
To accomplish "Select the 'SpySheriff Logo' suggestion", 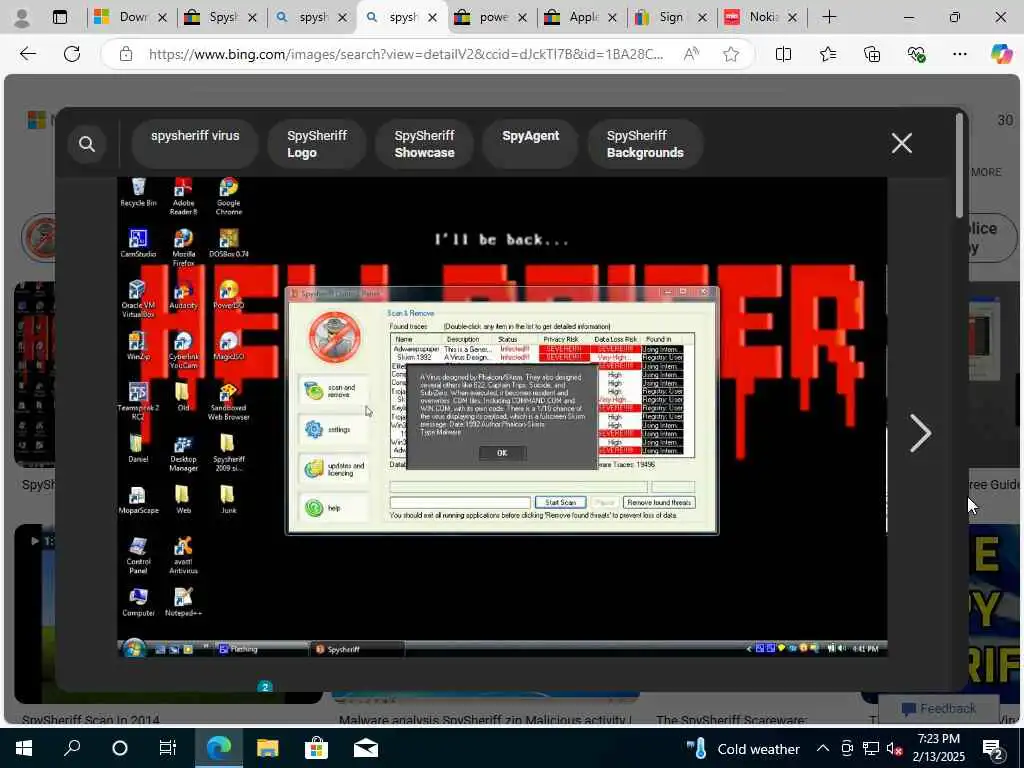I will (x=317, y=144).
